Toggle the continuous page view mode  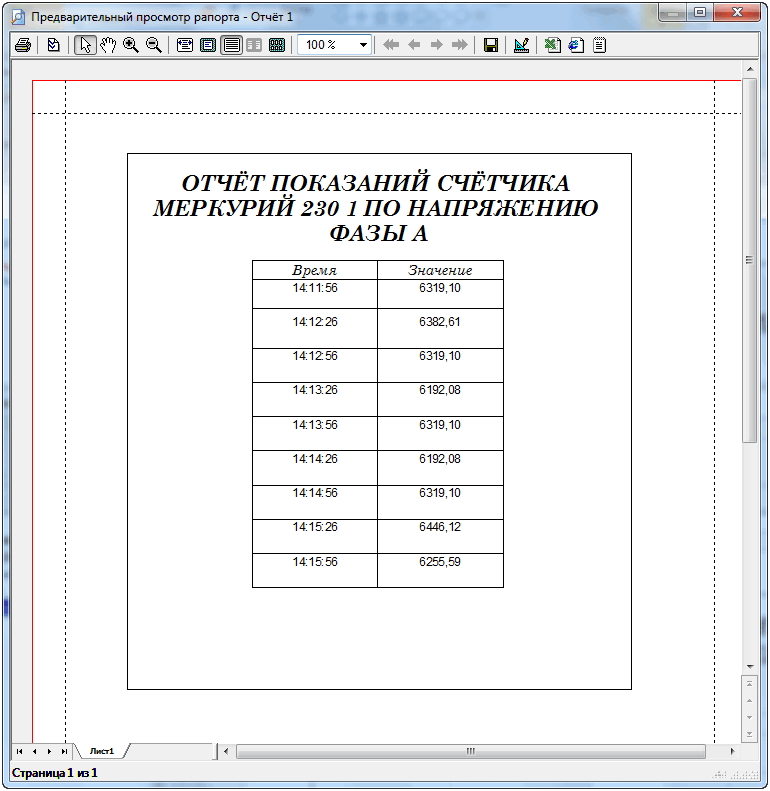pyautogui.click(x=231, y=45)
